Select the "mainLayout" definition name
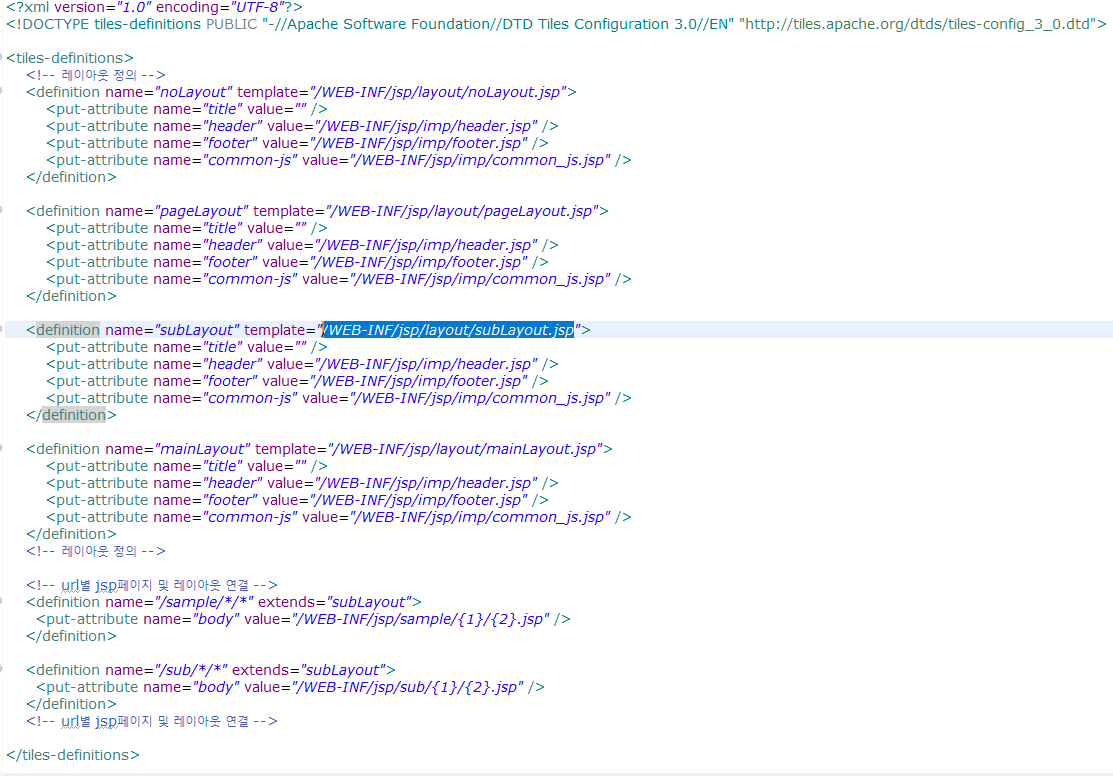Screen dimensions: 1113x776 point(202,449)
